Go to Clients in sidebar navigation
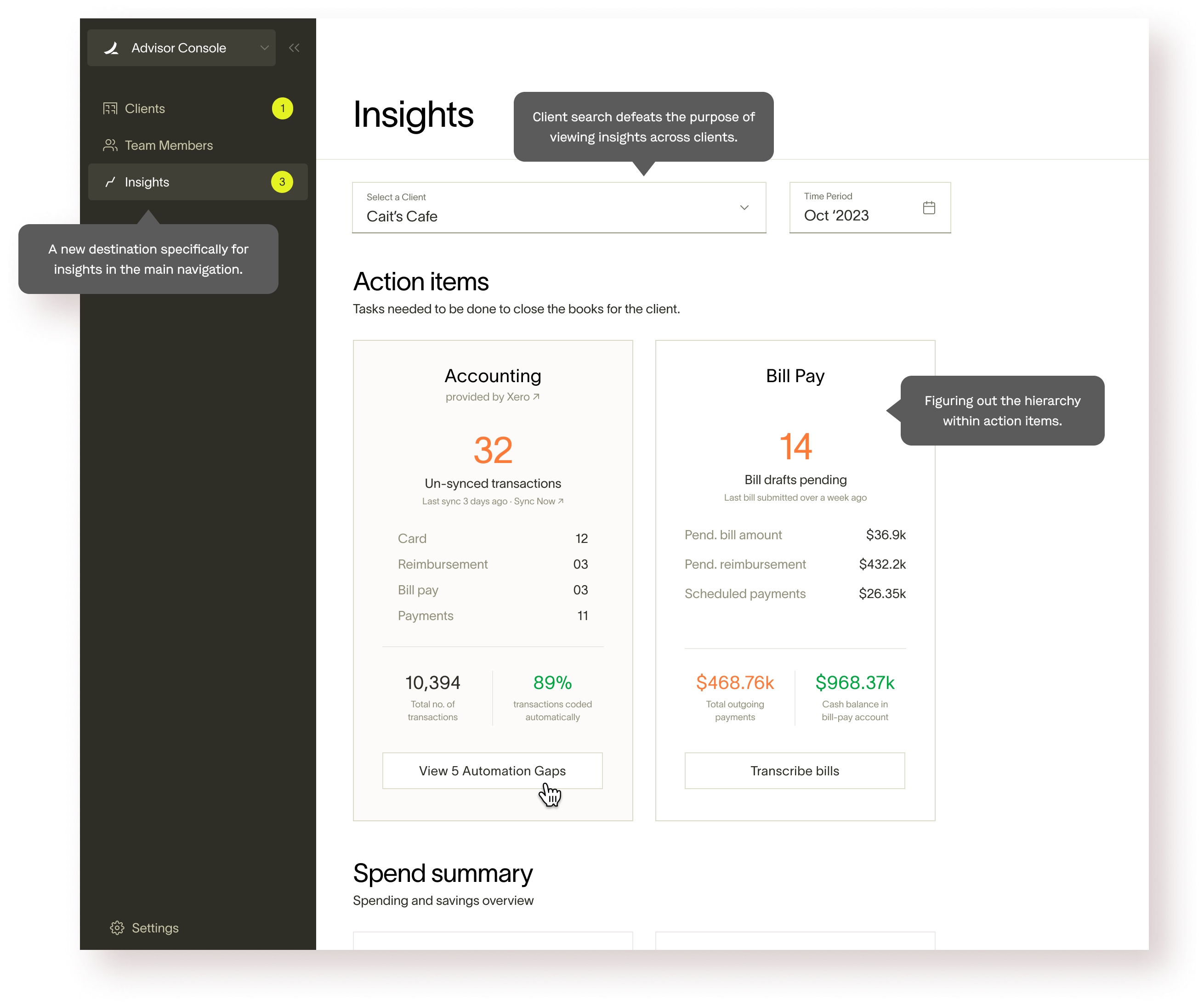The image size is (1204, 1005). click(145, 109)
